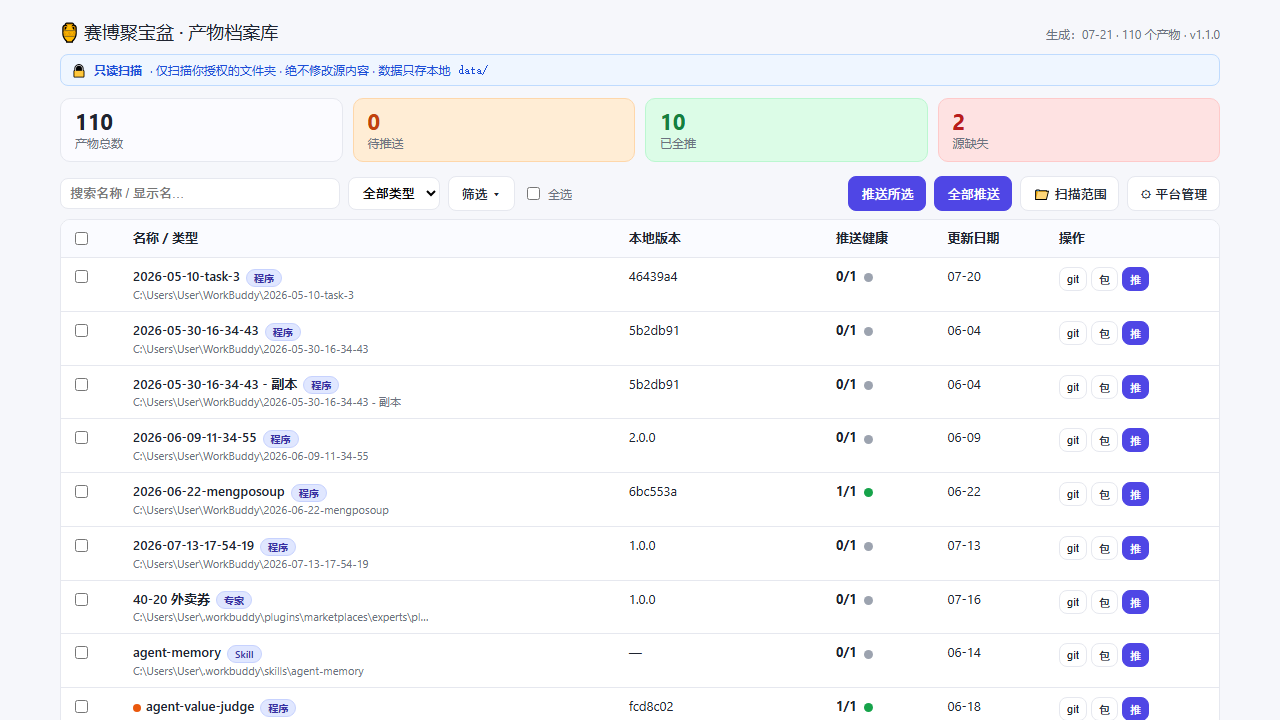Check the agent-value-judge row checkbox
Viewport: 1280px width, 720px height.
coord(82,706)
